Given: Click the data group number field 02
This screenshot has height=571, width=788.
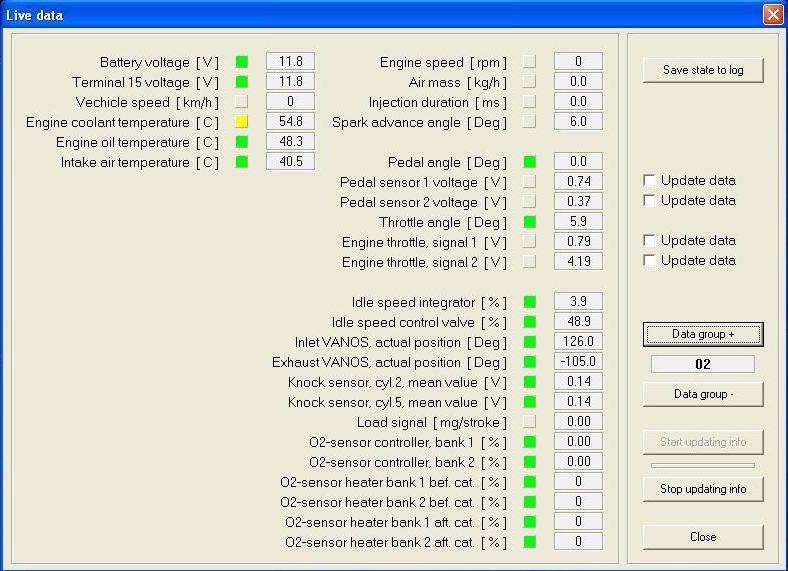Looking at the screenshot, I should pos(703,364).
